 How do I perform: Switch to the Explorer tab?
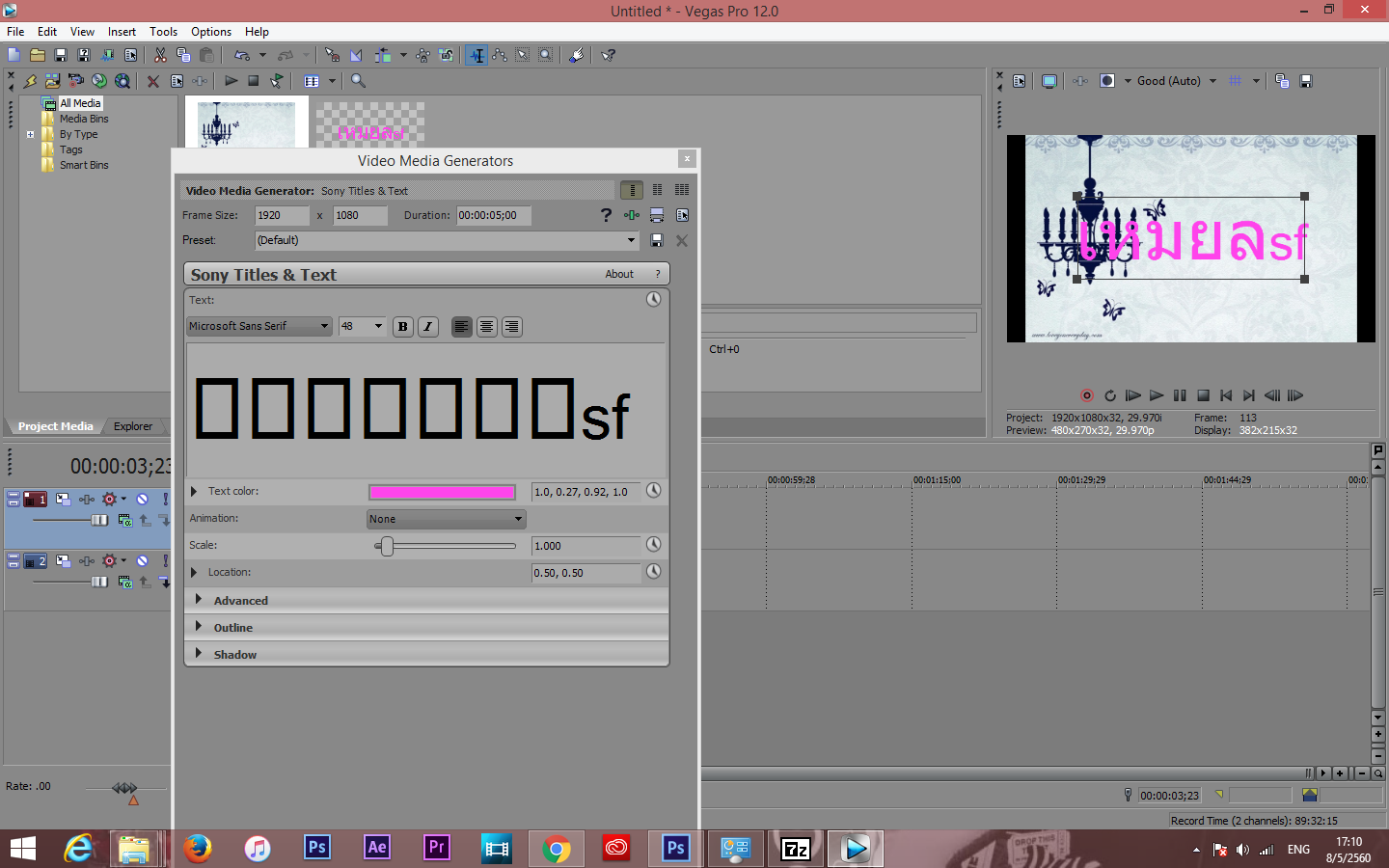pyautogui.click(x=133, y=426)
